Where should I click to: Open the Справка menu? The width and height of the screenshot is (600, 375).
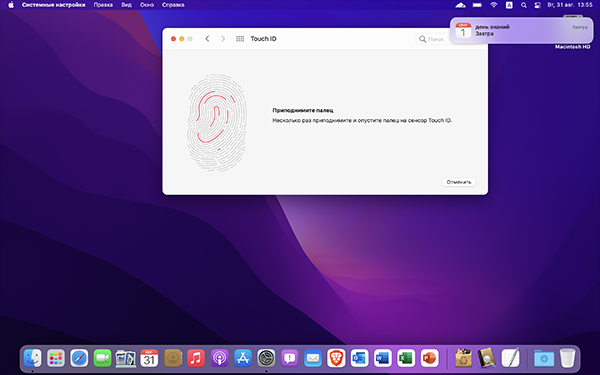(173, 5)
